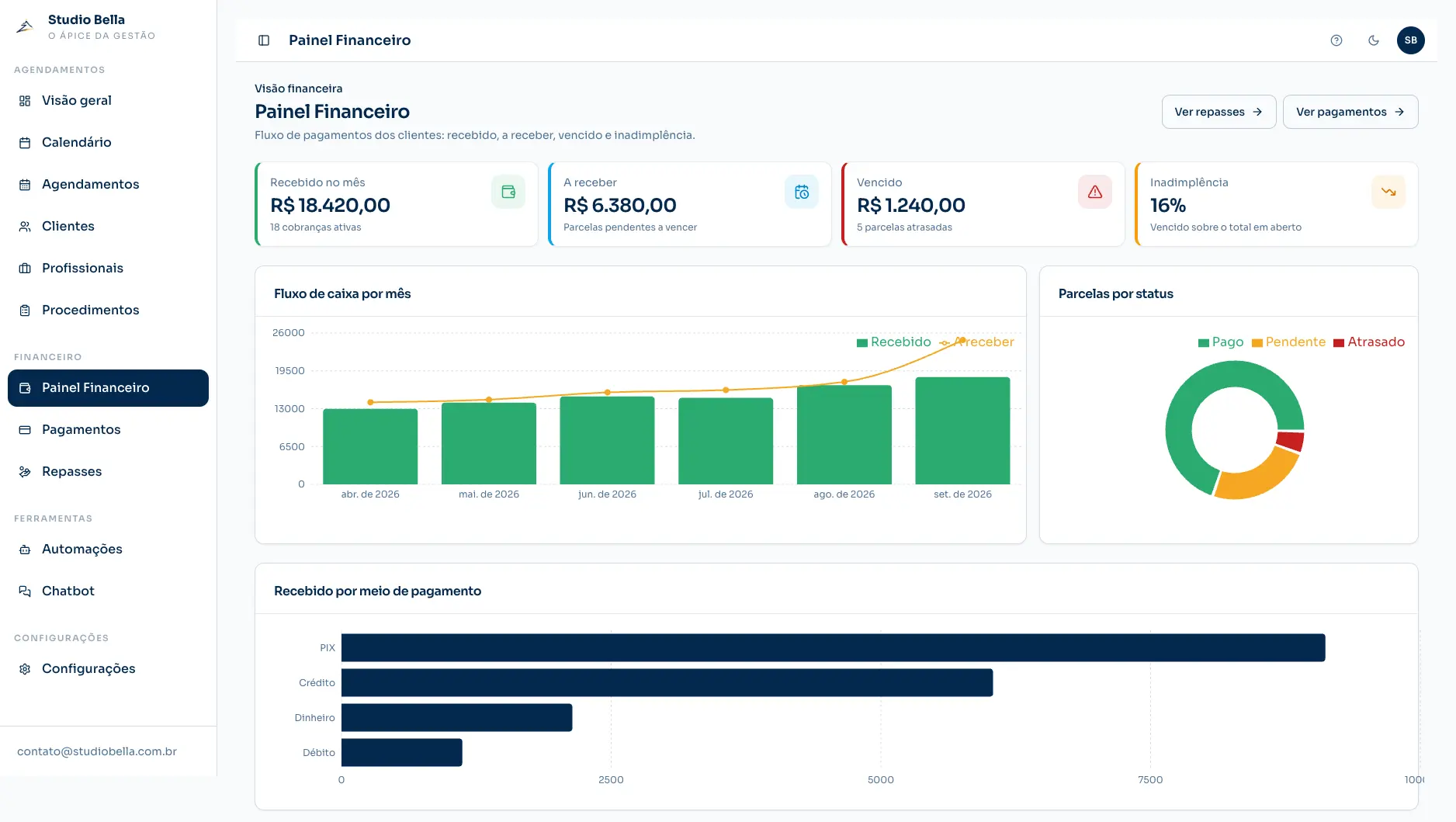Open the Chatbot page
The width and height of the screenshot is (1456, 822).
(x=108, y=591)
